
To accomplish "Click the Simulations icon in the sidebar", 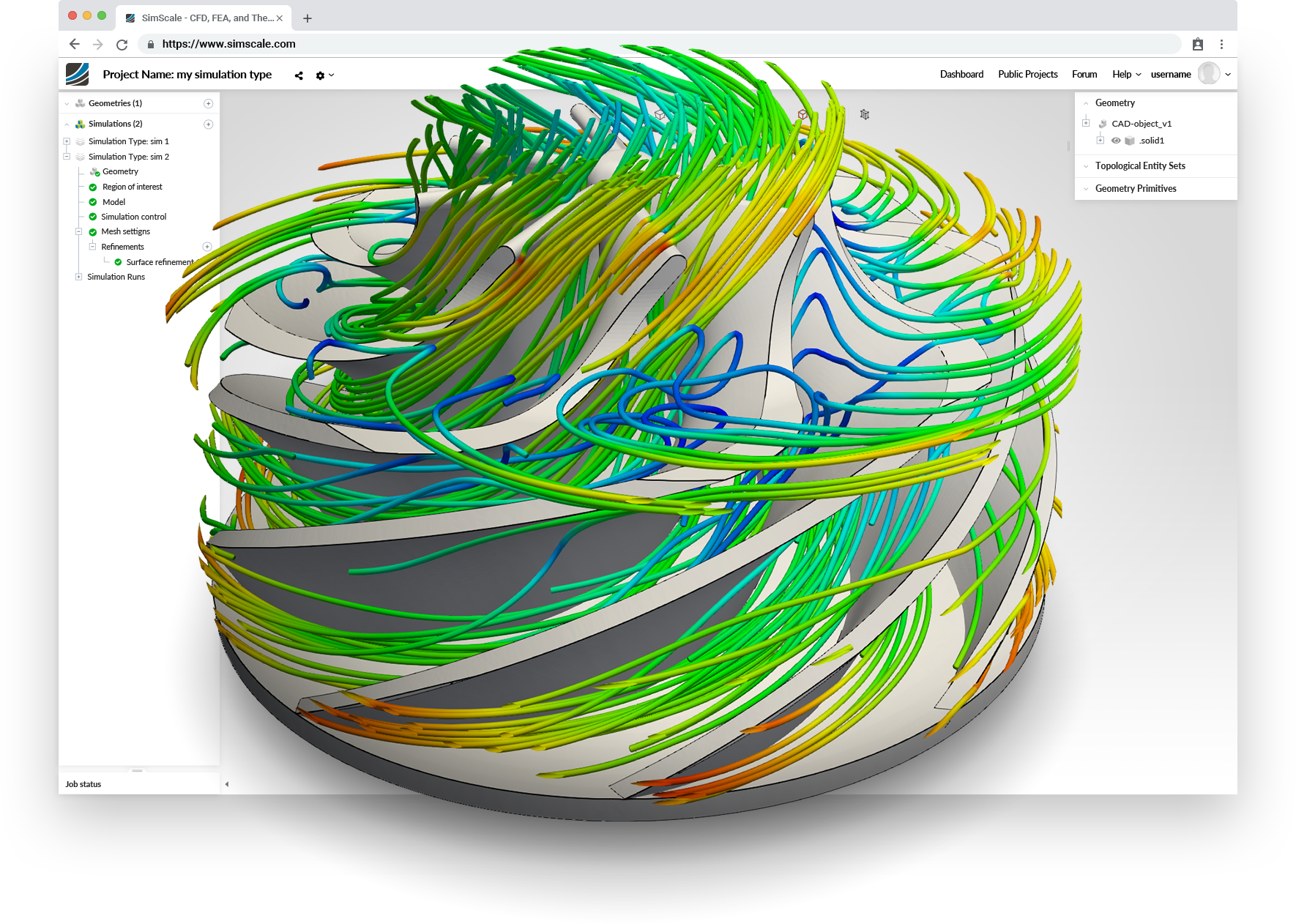I will [x=80, y=124].
